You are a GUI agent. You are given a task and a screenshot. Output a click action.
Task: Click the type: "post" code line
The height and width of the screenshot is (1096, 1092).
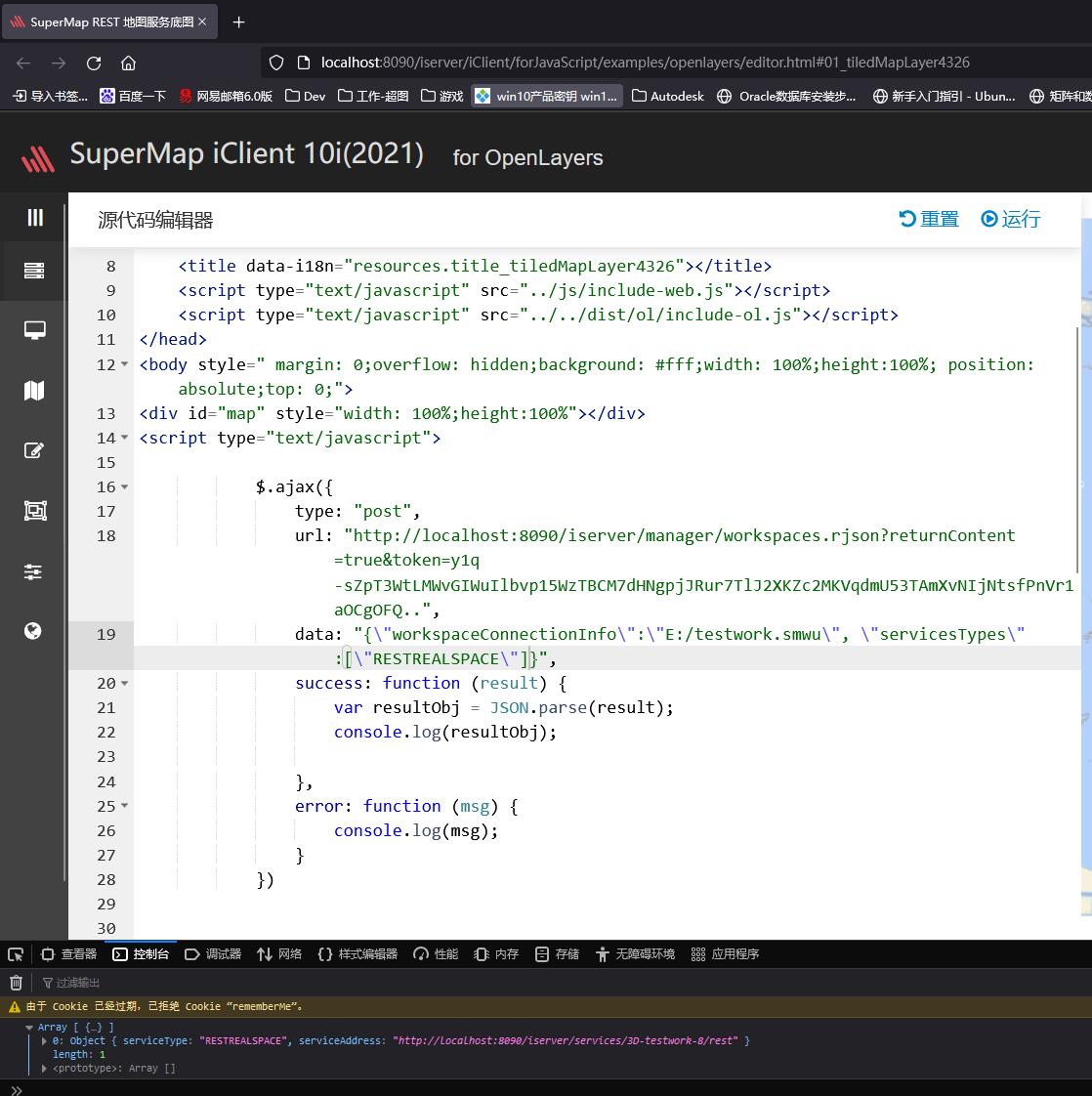coord(357,511)
